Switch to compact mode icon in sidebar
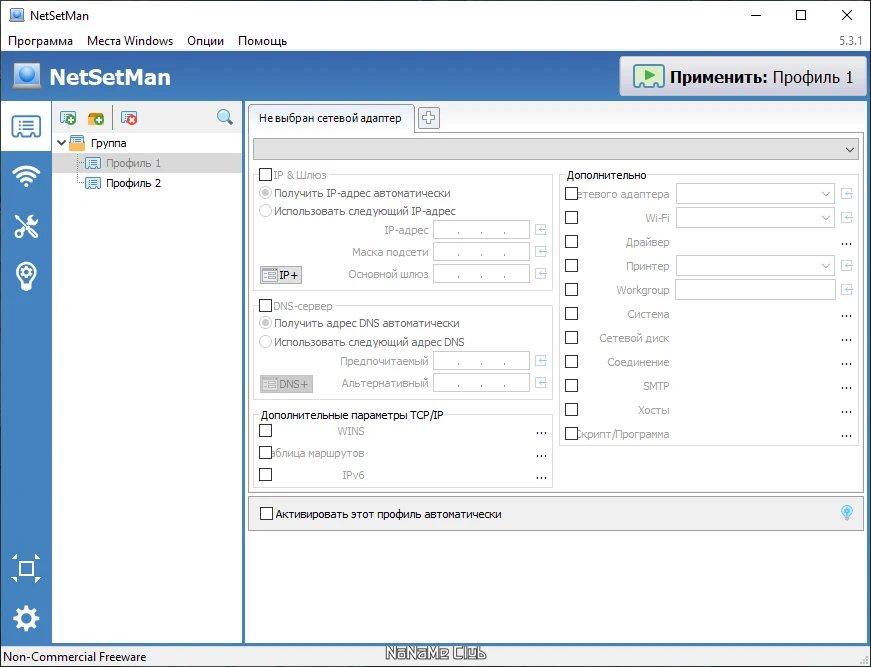 click(x=26, y=568)
